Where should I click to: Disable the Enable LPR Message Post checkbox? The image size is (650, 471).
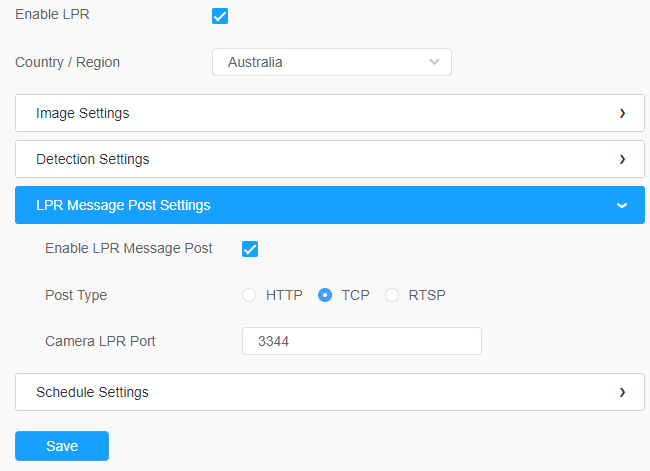tap(250, 249)
